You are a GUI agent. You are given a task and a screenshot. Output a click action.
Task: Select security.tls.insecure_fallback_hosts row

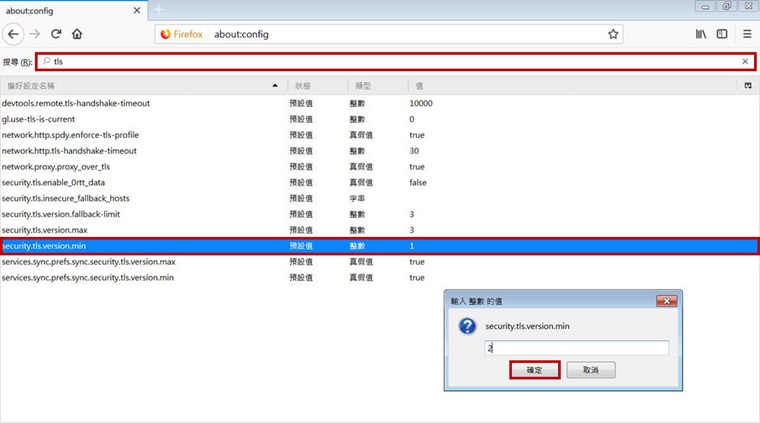point(380,198)
